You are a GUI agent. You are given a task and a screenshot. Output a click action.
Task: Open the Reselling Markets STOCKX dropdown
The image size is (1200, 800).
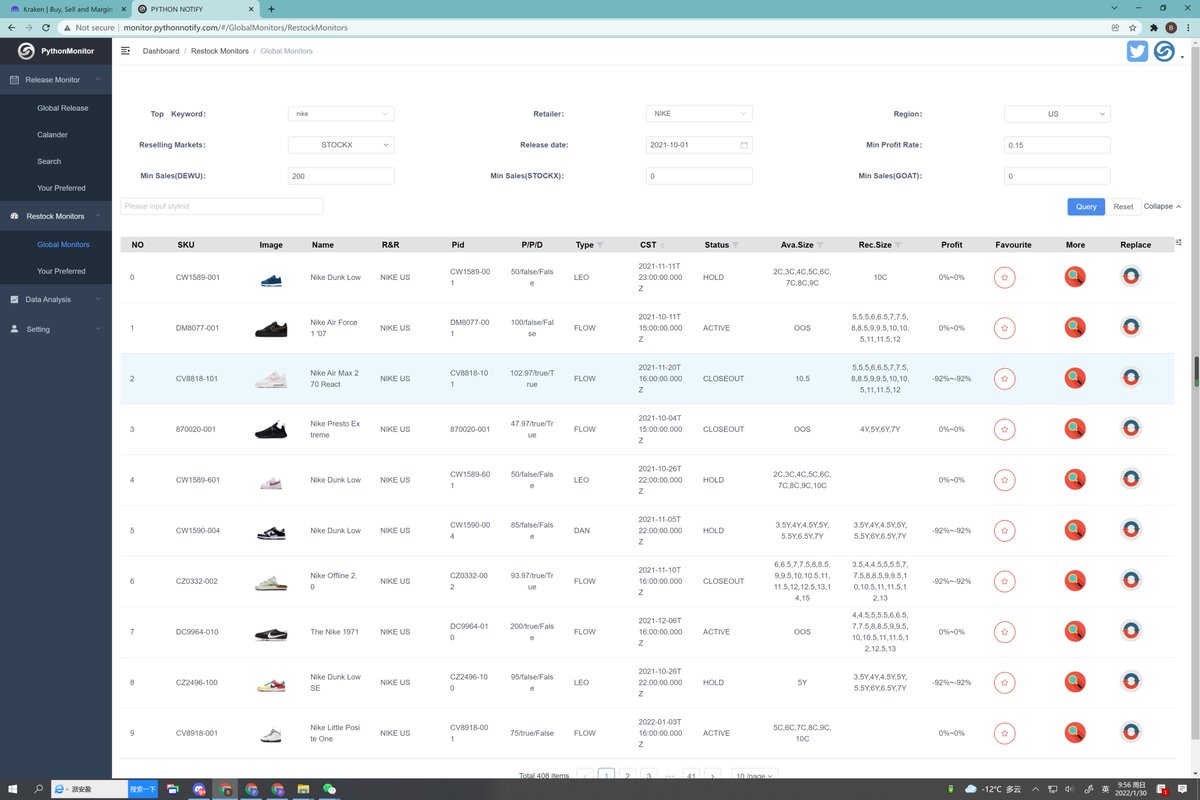(341, 145)
